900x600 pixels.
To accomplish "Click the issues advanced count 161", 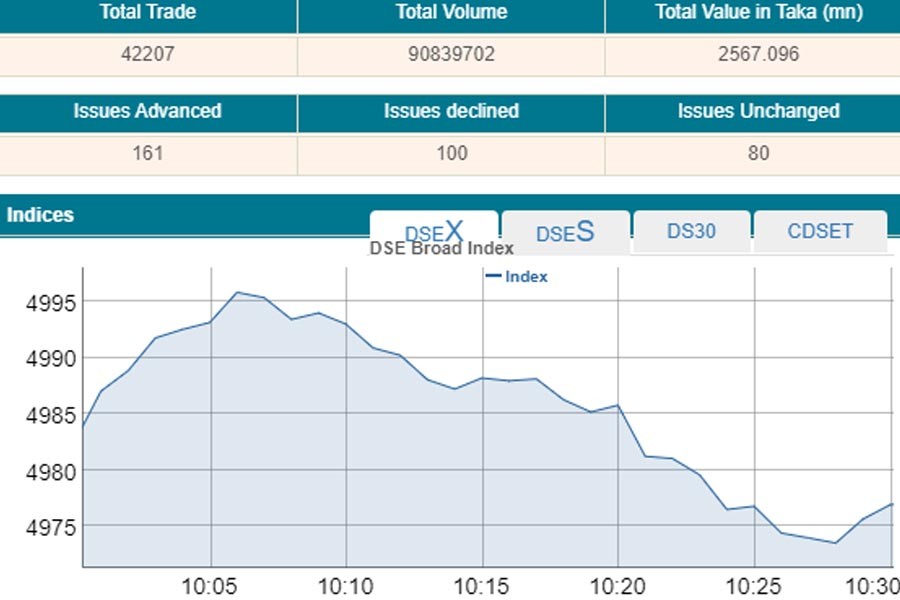I will [x=148, y=154].
